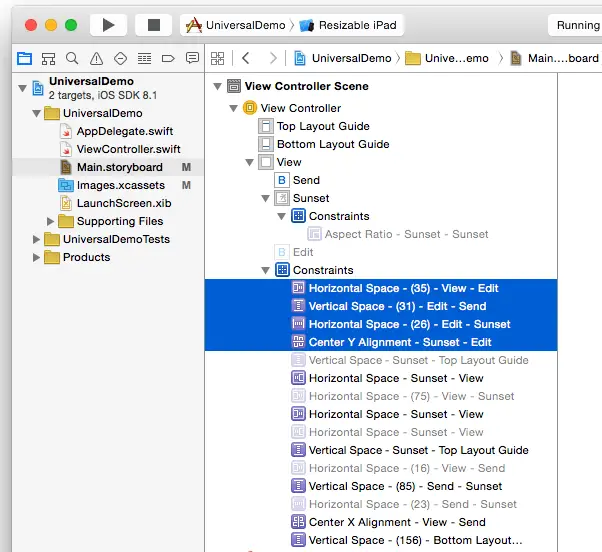
Task: Open Images.xcassets in the file list
Action: [120, 185]
